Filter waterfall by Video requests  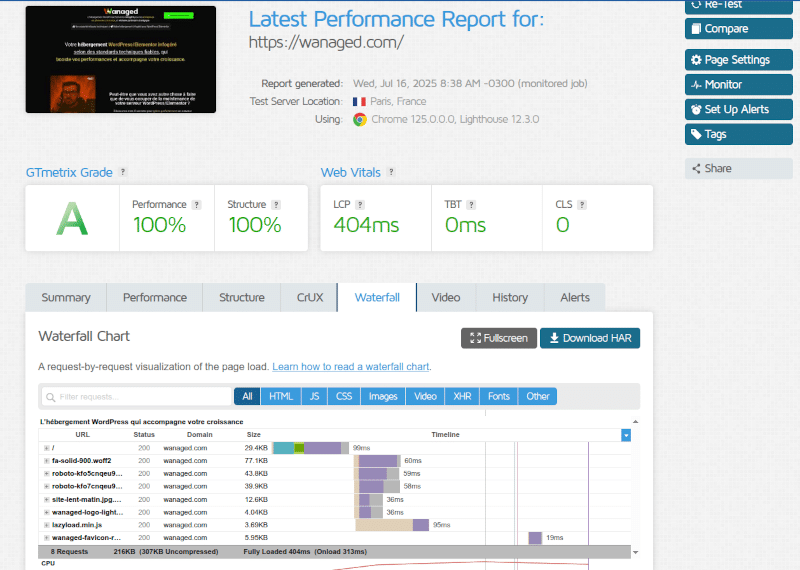click(x=425, y=396)
